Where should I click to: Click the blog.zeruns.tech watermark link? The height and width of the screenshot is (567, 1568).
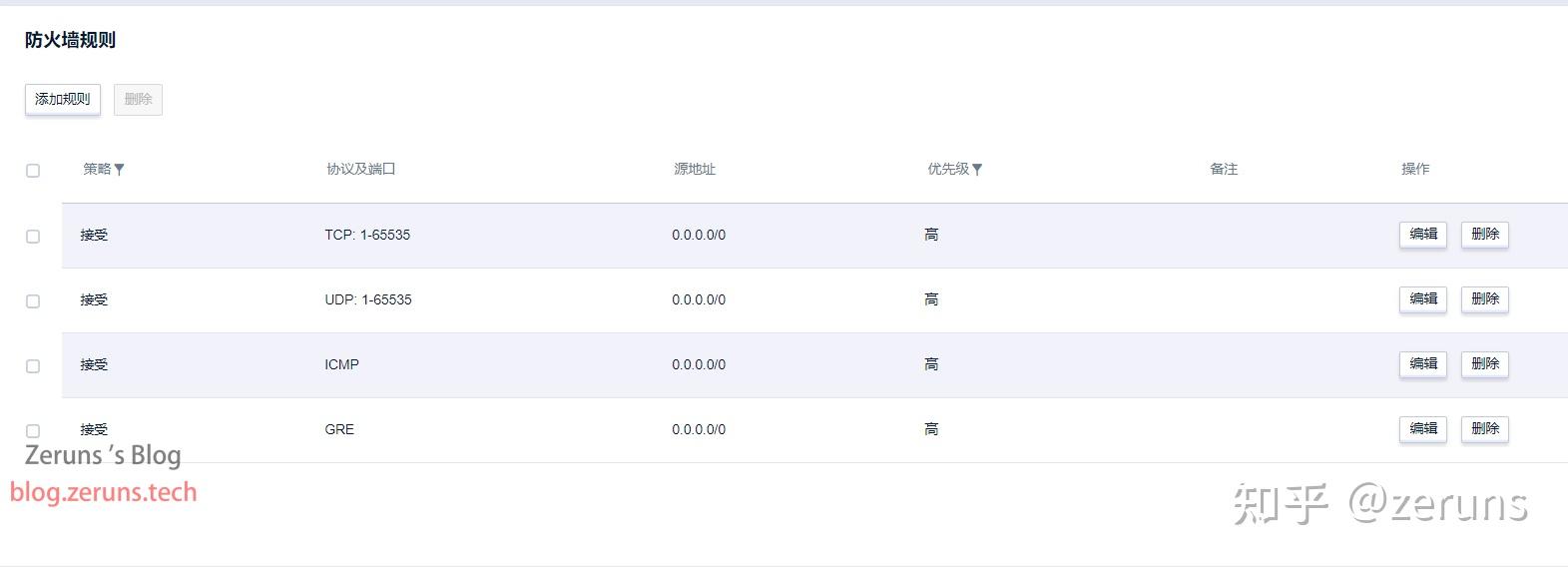(104, 492)
